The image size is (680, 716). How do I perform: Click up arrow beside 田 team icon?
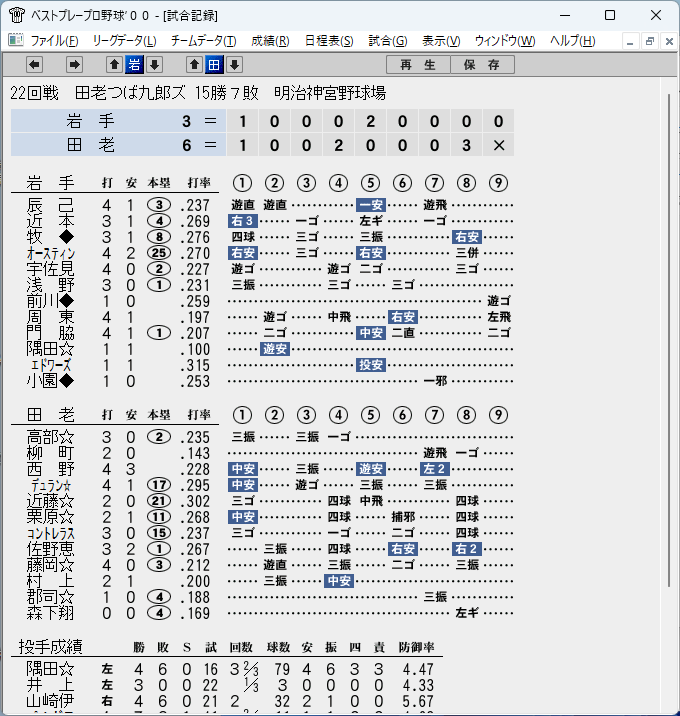(194, 65)
